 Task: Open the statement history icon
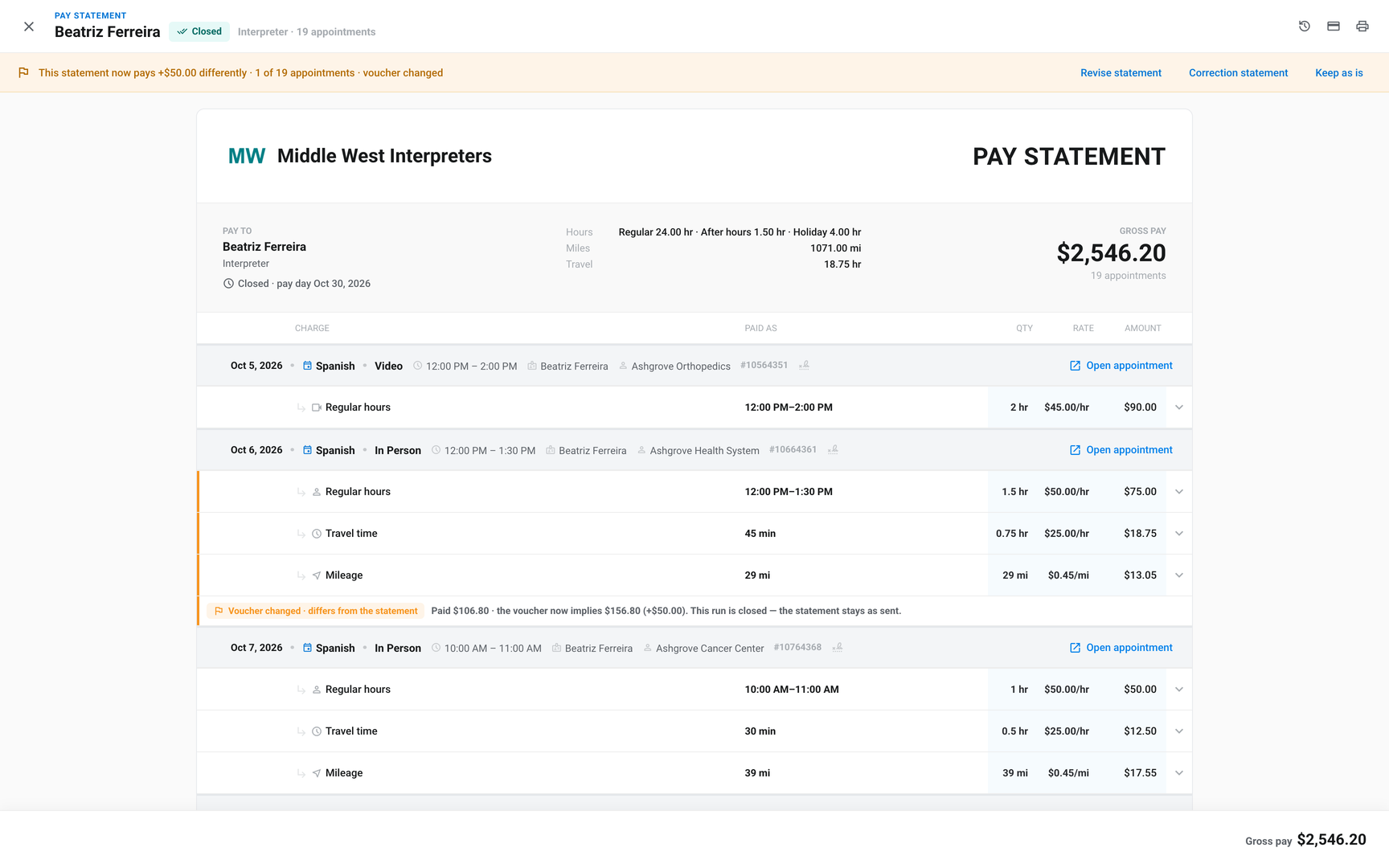point(1305,27)
